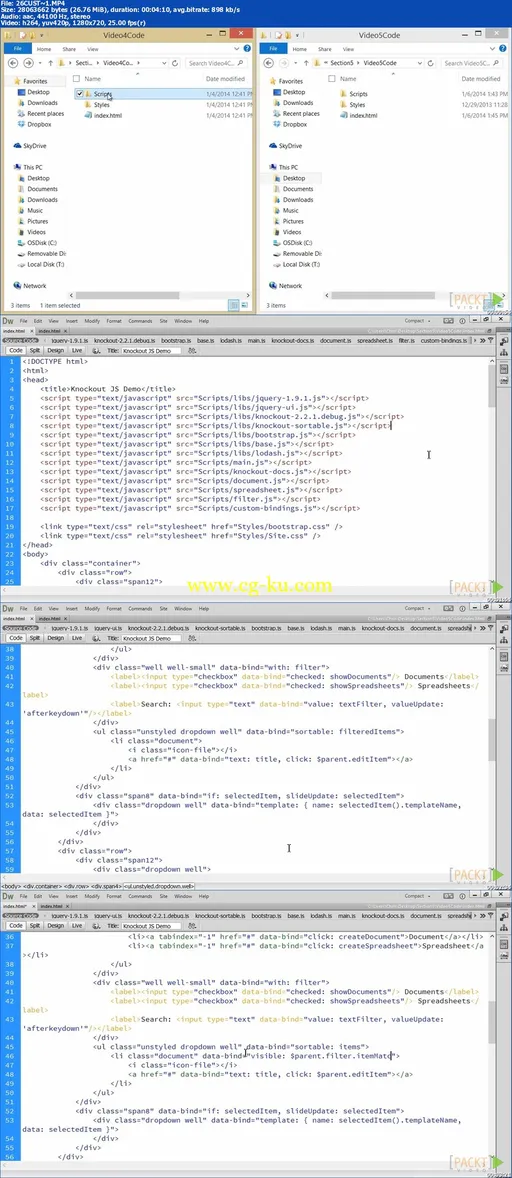Image resolution: width=512 pixels, height=1178 pixels.
Task: Select div.span4 tag in tag selector bar
Action: coord(108,886)
